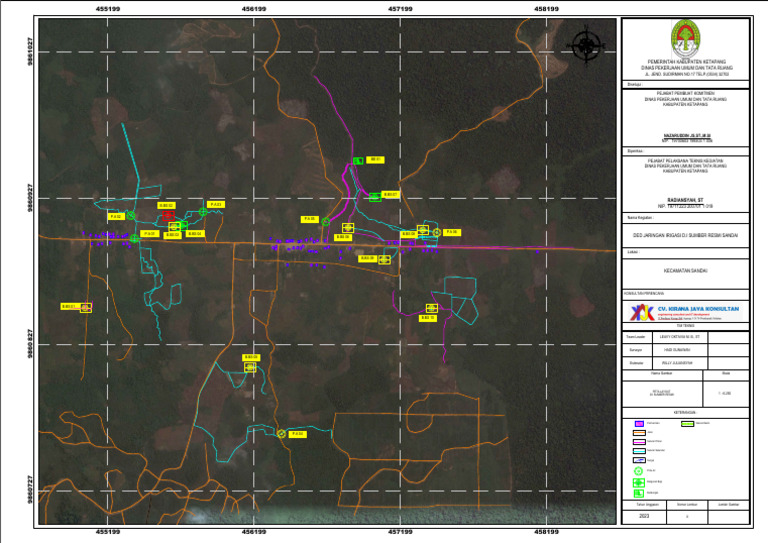768x543 pixels.
Task: Click the green legend swatch in Keterangan
Action: click(x=688, y=425)
